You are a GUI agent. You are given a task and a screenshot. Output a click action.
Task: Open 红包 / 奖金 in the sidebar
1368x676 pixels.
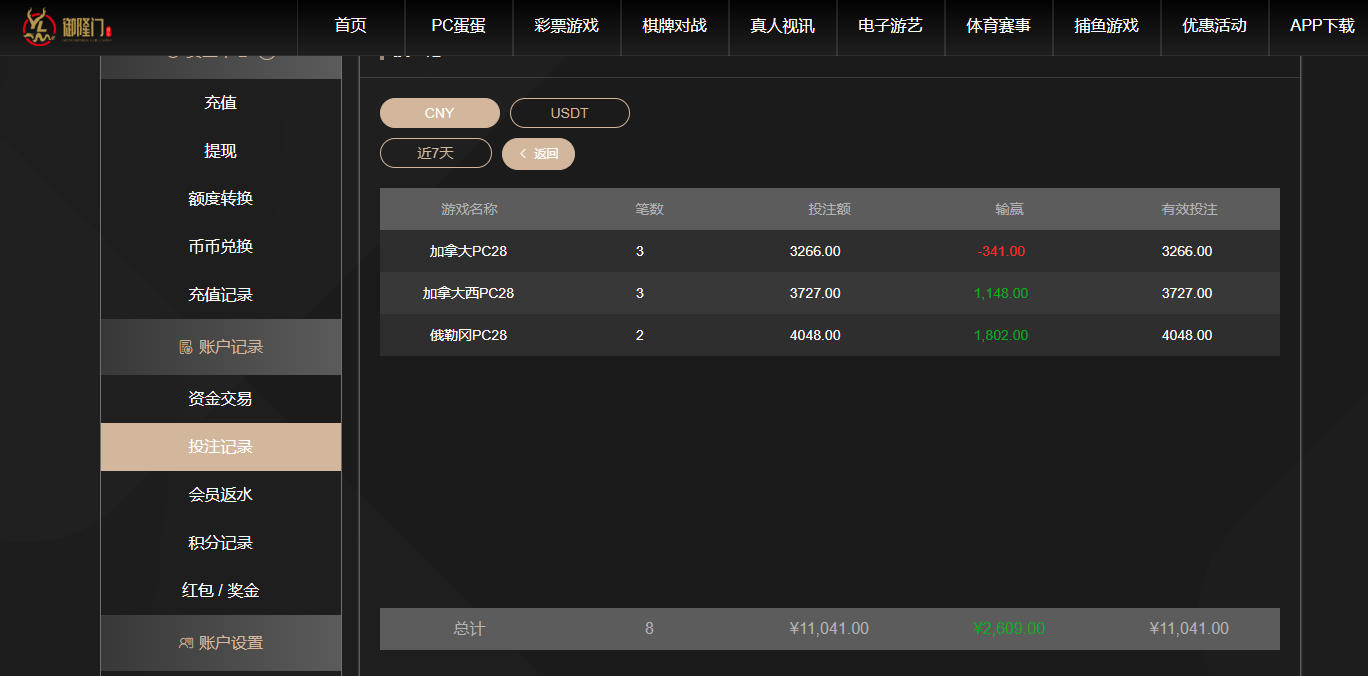(221, 591)
